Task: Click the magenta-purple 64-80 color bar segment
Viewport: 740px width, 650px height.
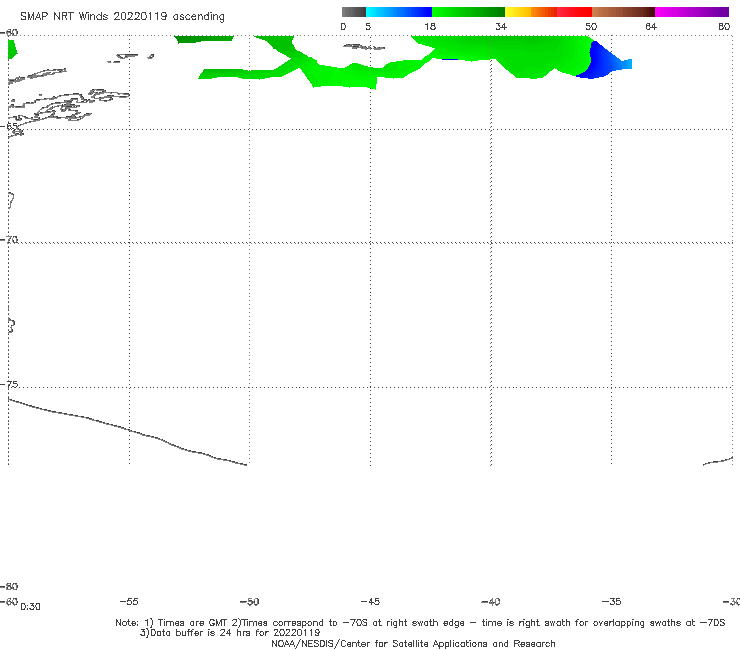Action: click(692, 12)
